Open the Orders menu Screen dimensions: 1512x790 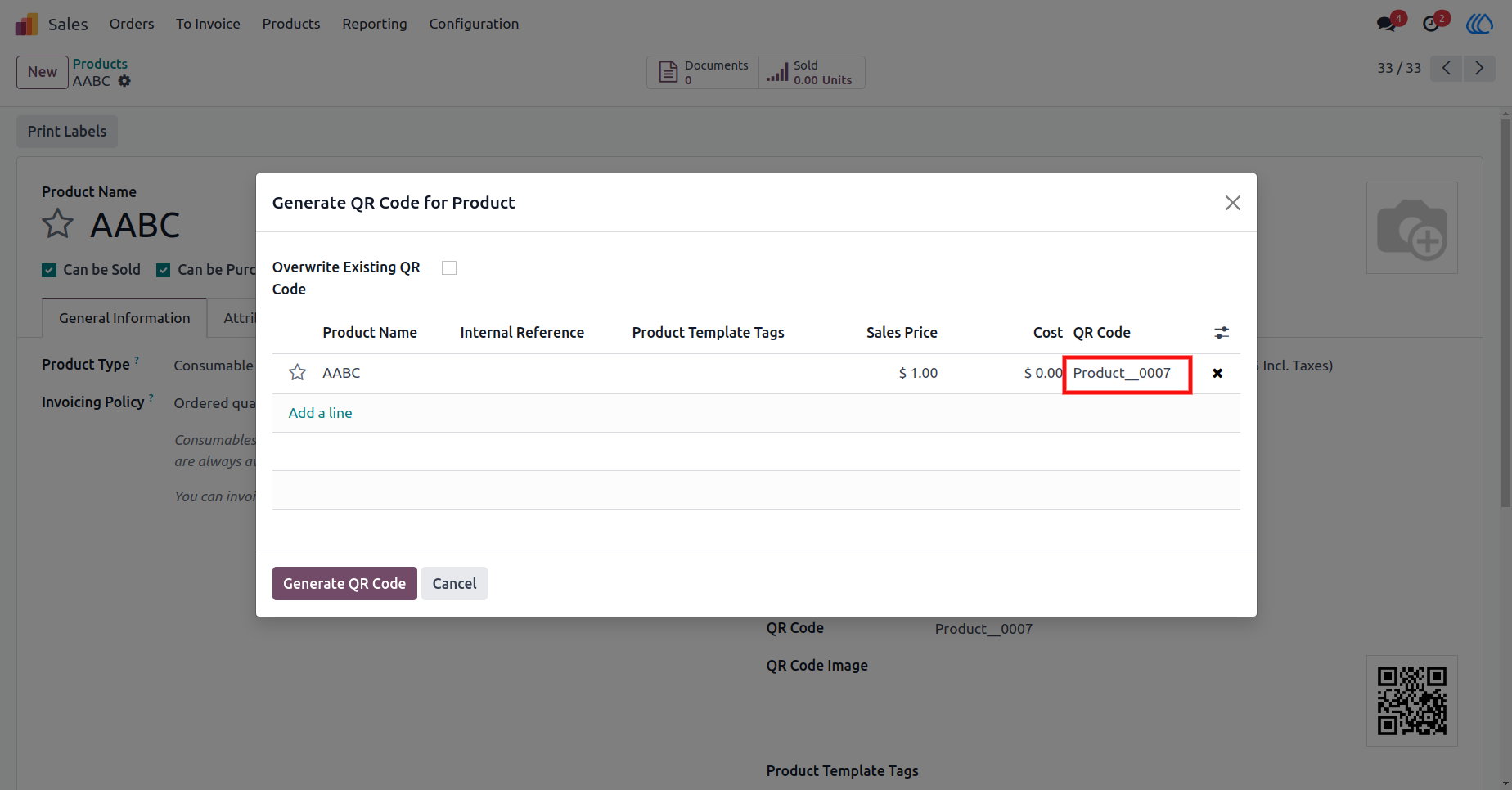pyautogui.click(x=132, y=24)
